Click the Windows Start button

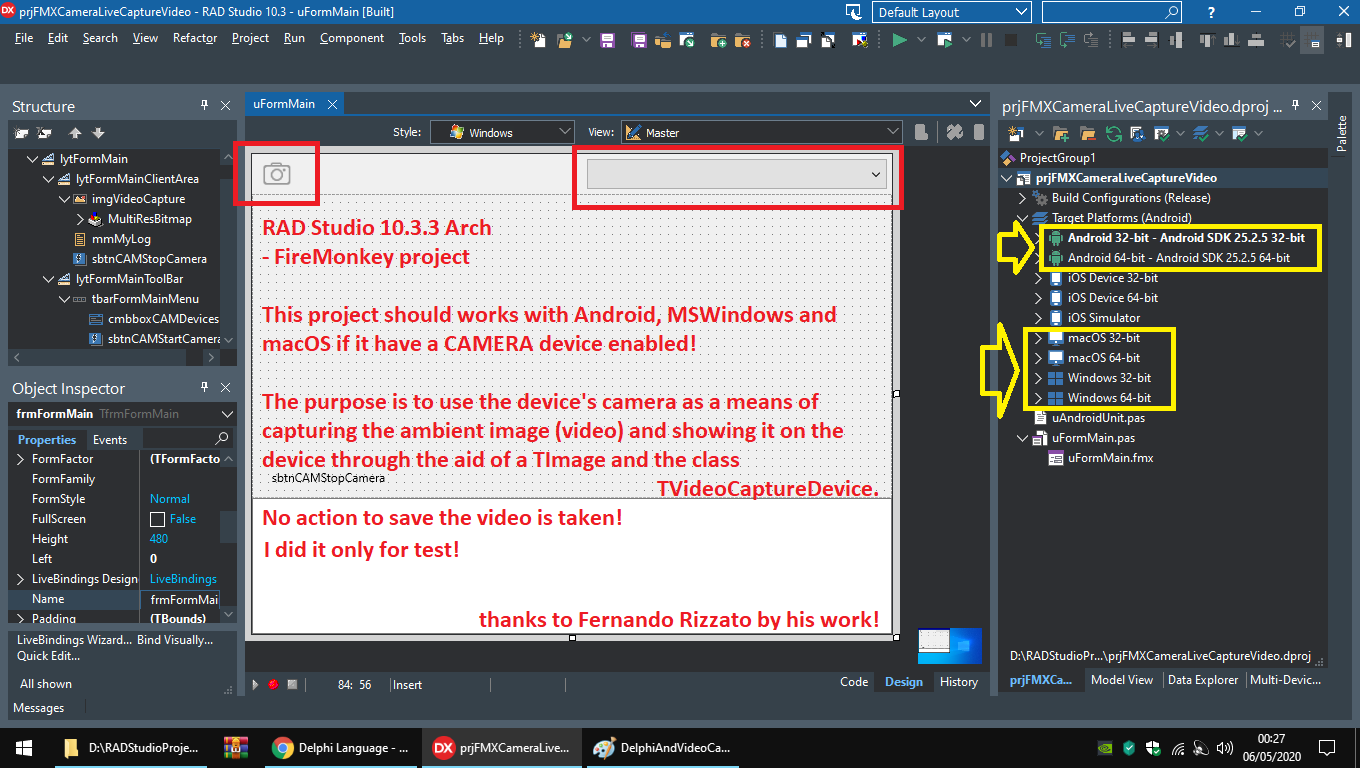(x=24, y=747)
